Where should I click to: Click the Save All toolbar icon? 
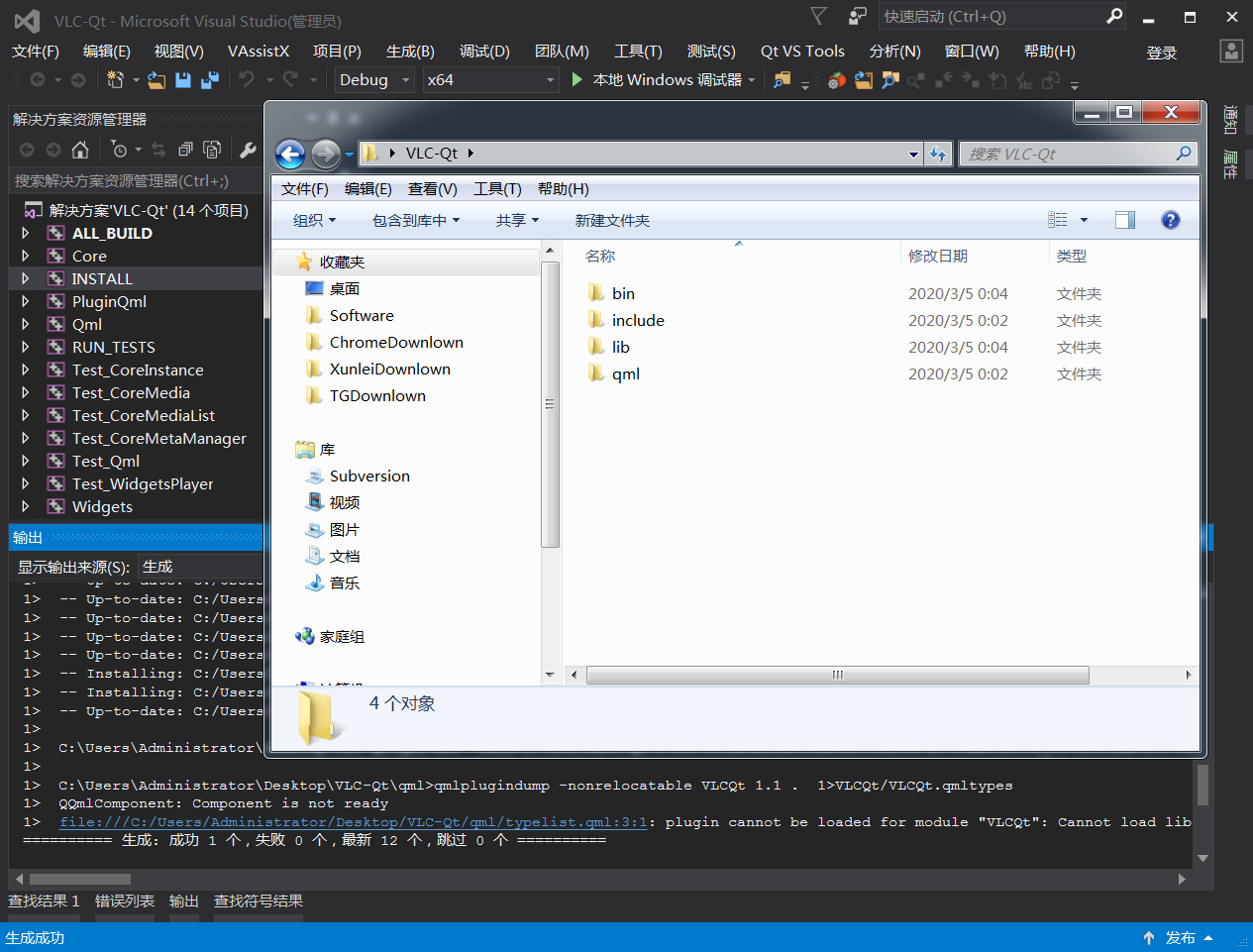[208, 80]
